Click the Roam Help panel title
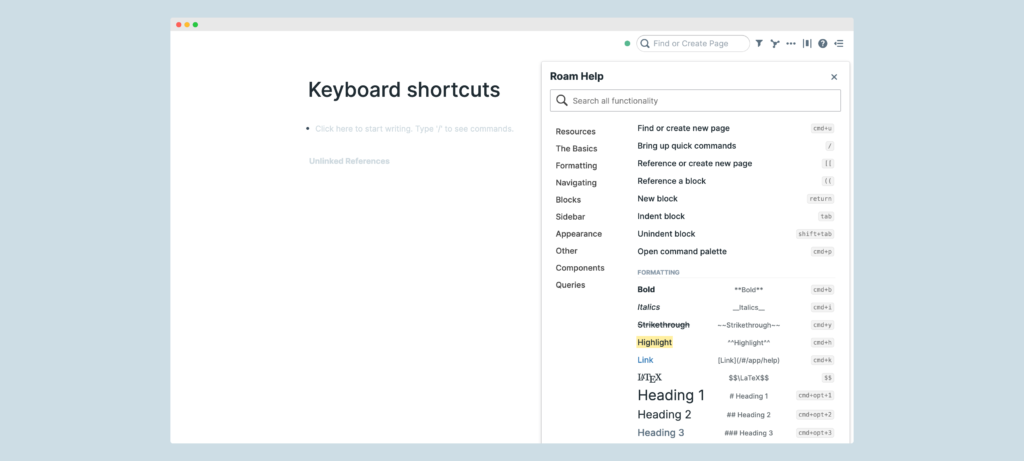Screen dimensions: 1024x461 pos(577,76)
